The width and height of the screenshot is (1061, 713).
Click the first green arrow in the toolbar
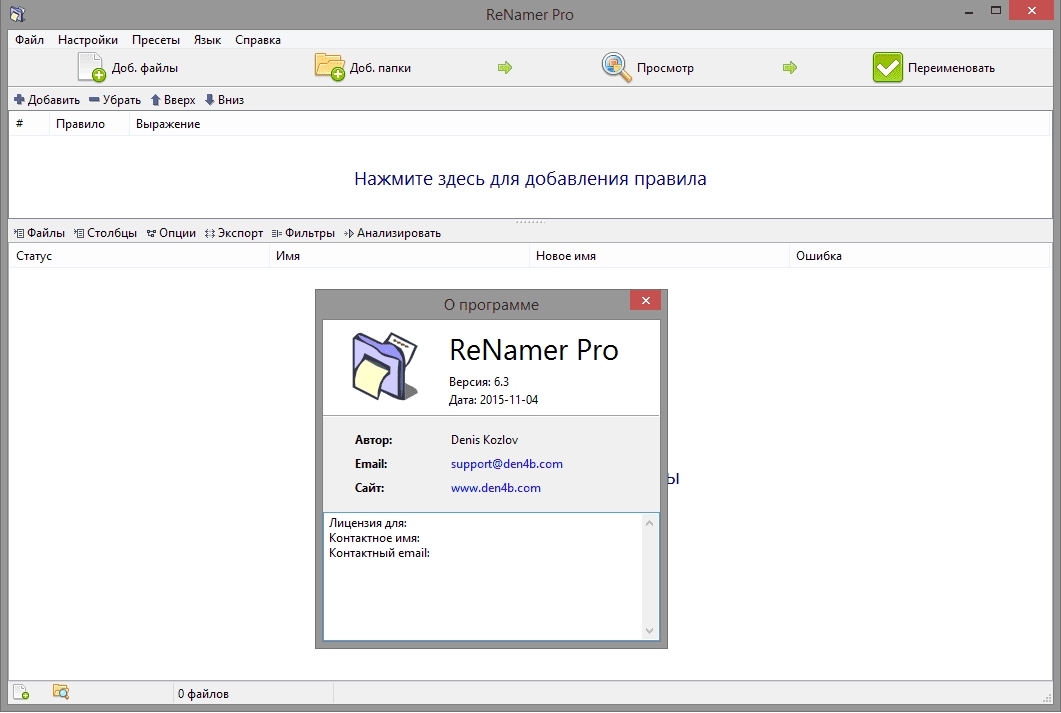[505, 67]
